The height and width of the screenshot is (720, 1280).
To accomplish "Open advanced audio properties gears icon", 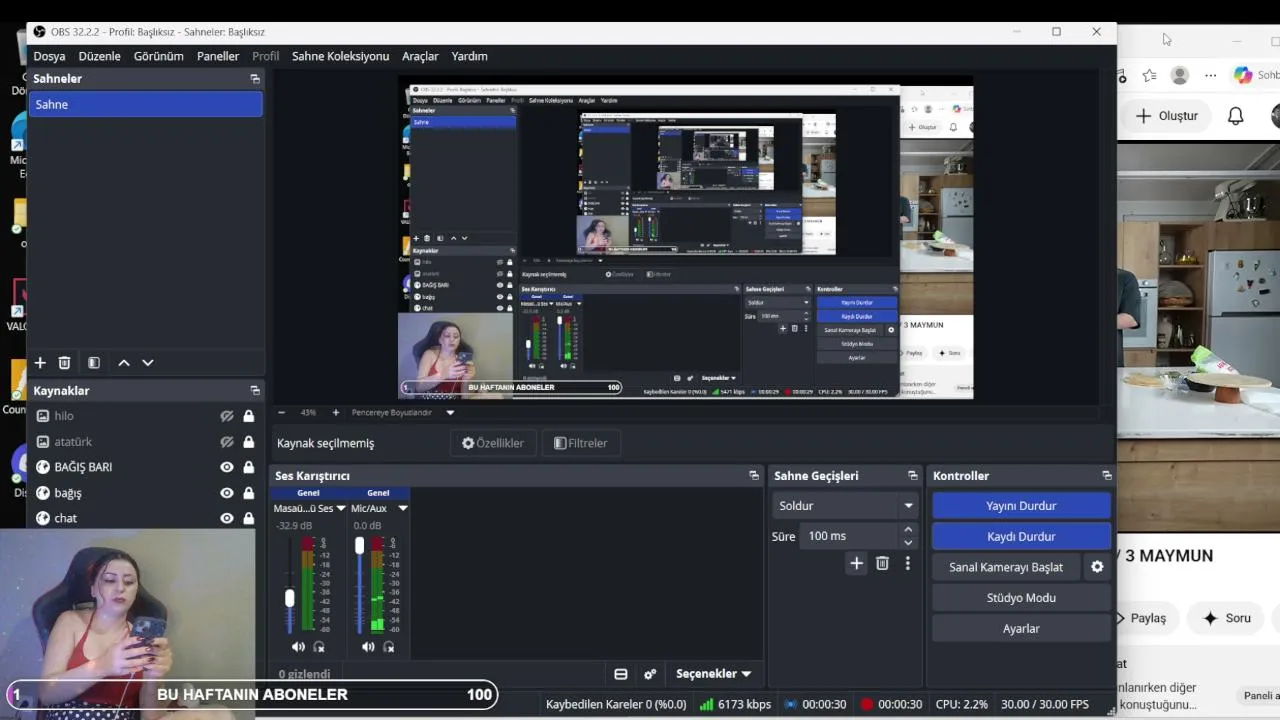I will point(650,674).
